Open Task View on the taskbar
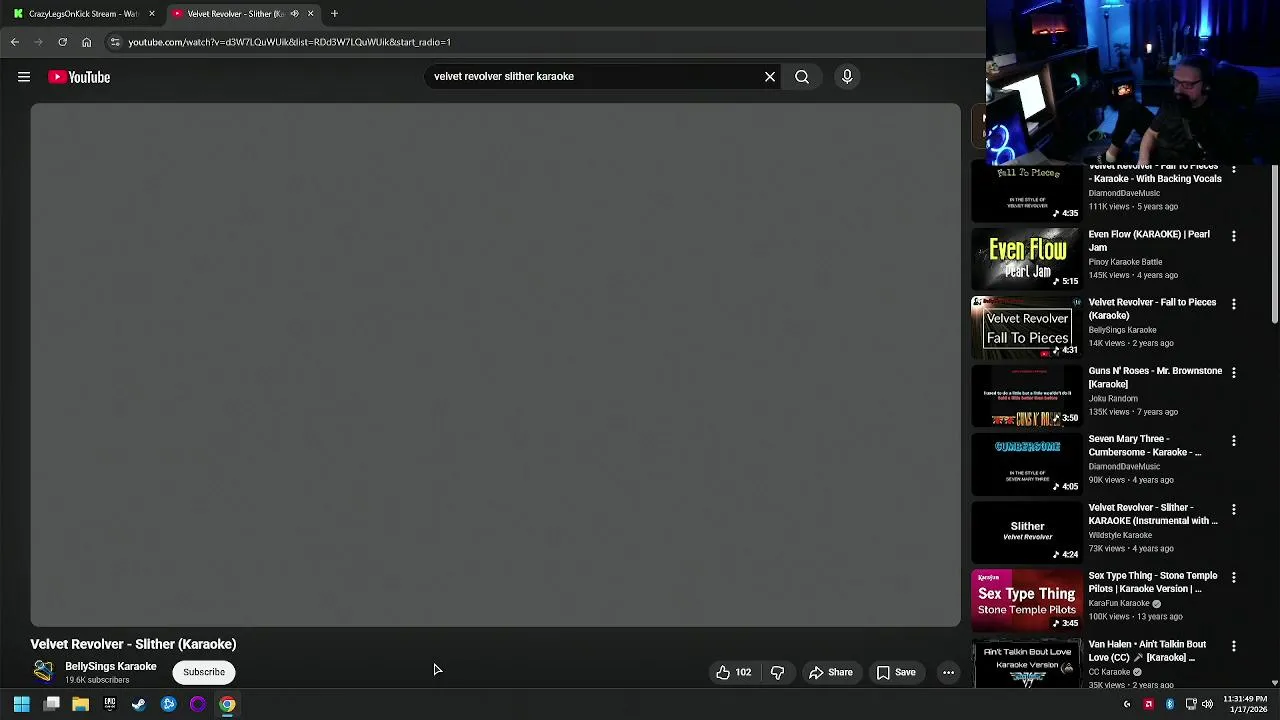 52,705
